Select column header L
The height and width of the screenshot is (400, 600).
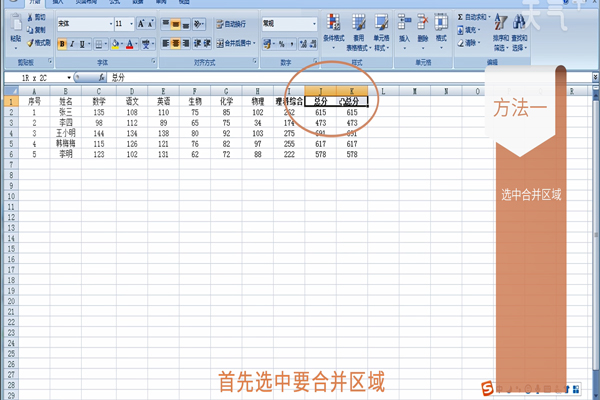[x=383, y=91]
